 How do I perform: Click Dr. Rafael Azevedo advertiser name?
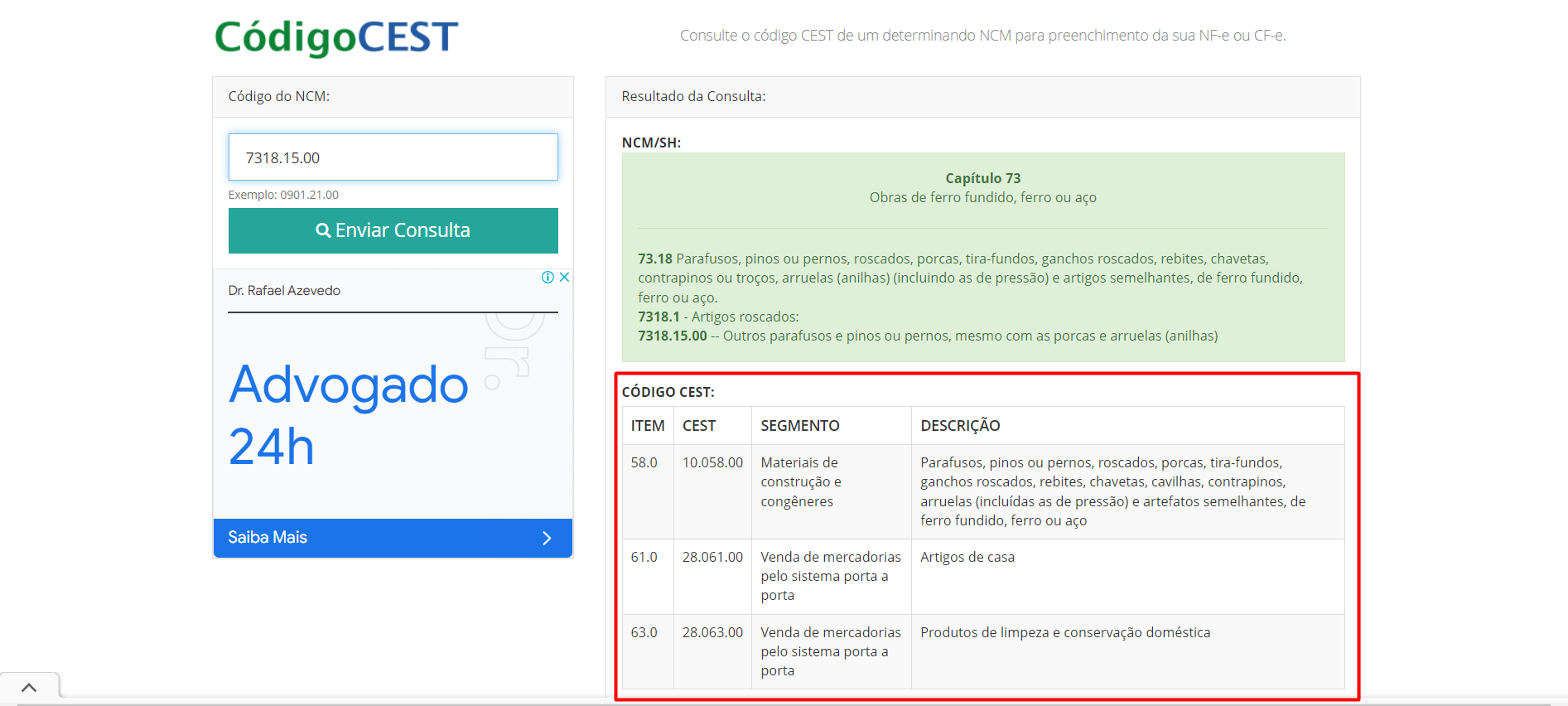(x=284, y=291)
